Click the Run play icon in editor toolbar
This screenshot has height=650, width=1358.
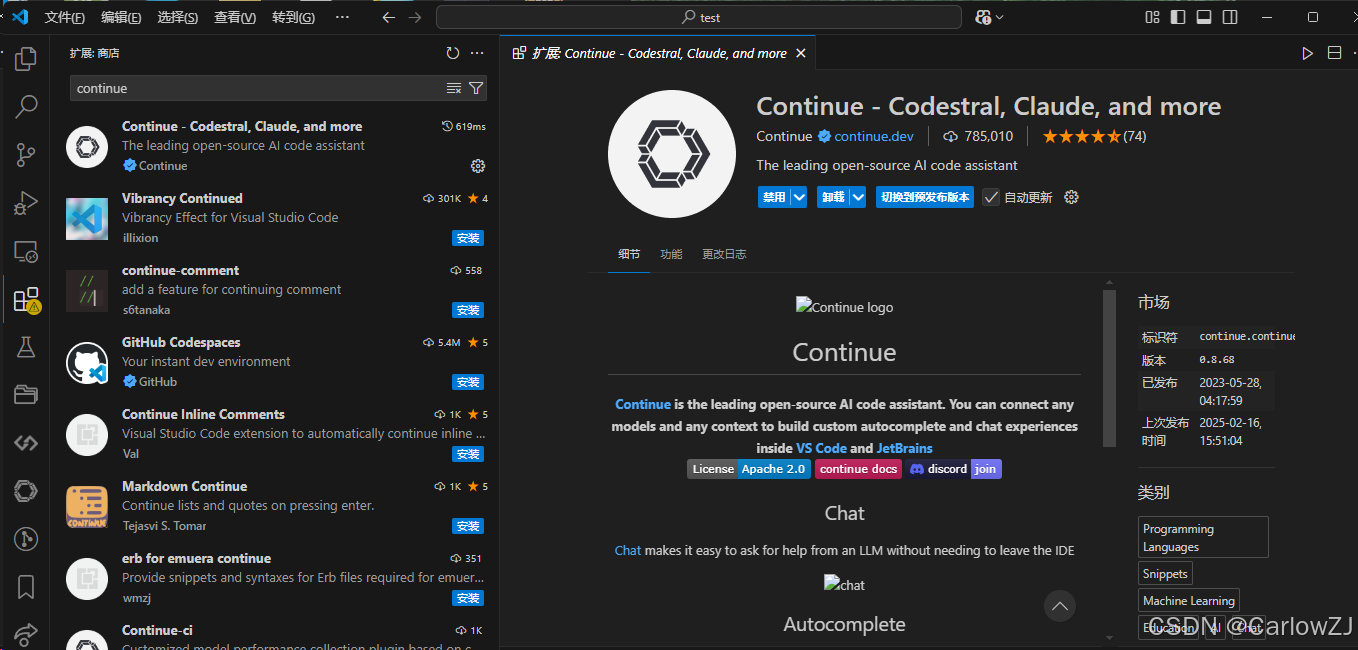tap(1307, 53)
